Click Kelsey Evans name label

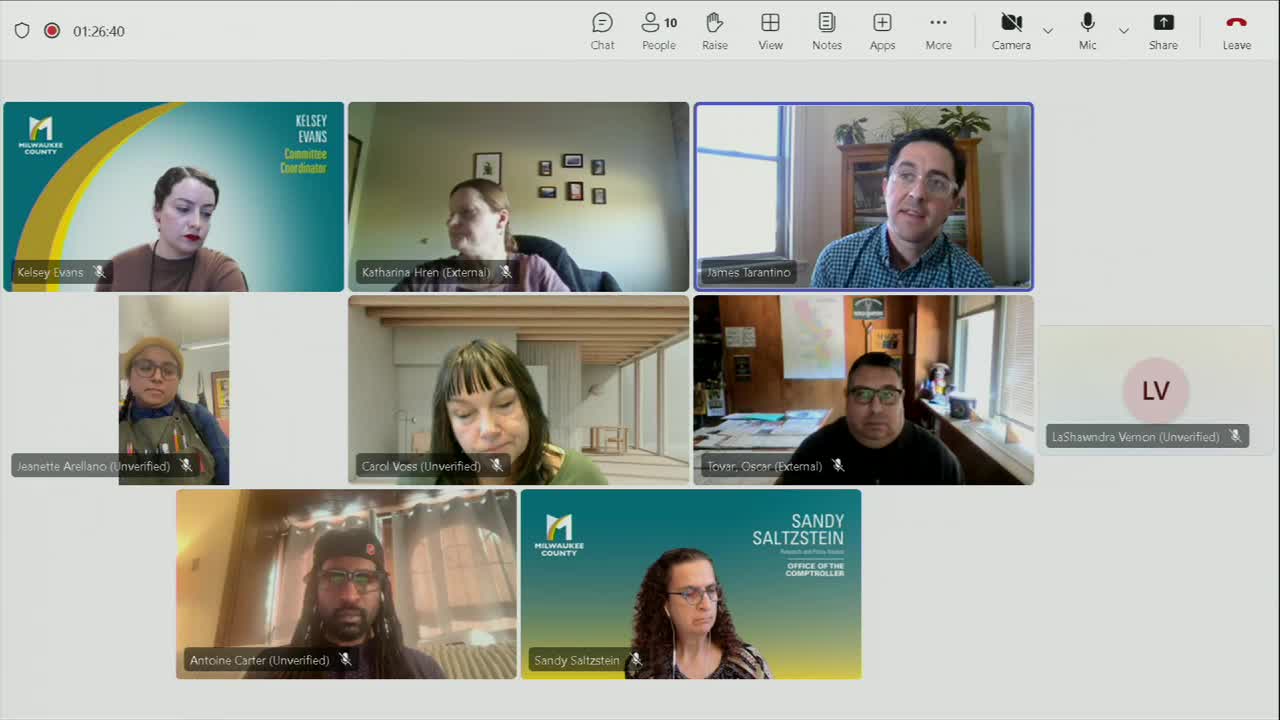tap(50, 272)
